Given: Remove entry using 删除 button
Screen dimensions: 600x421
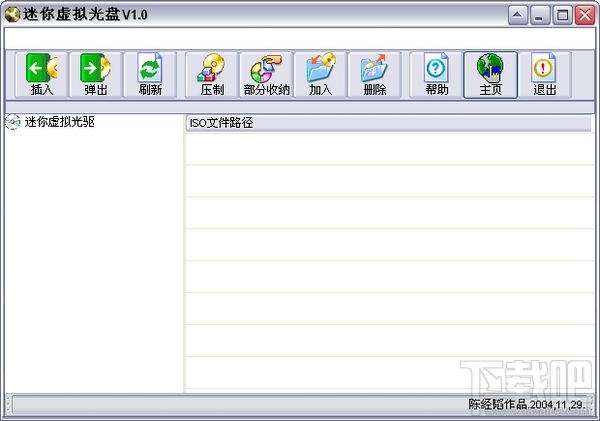Looking at the screenshot, I should [x=375, y=75].
